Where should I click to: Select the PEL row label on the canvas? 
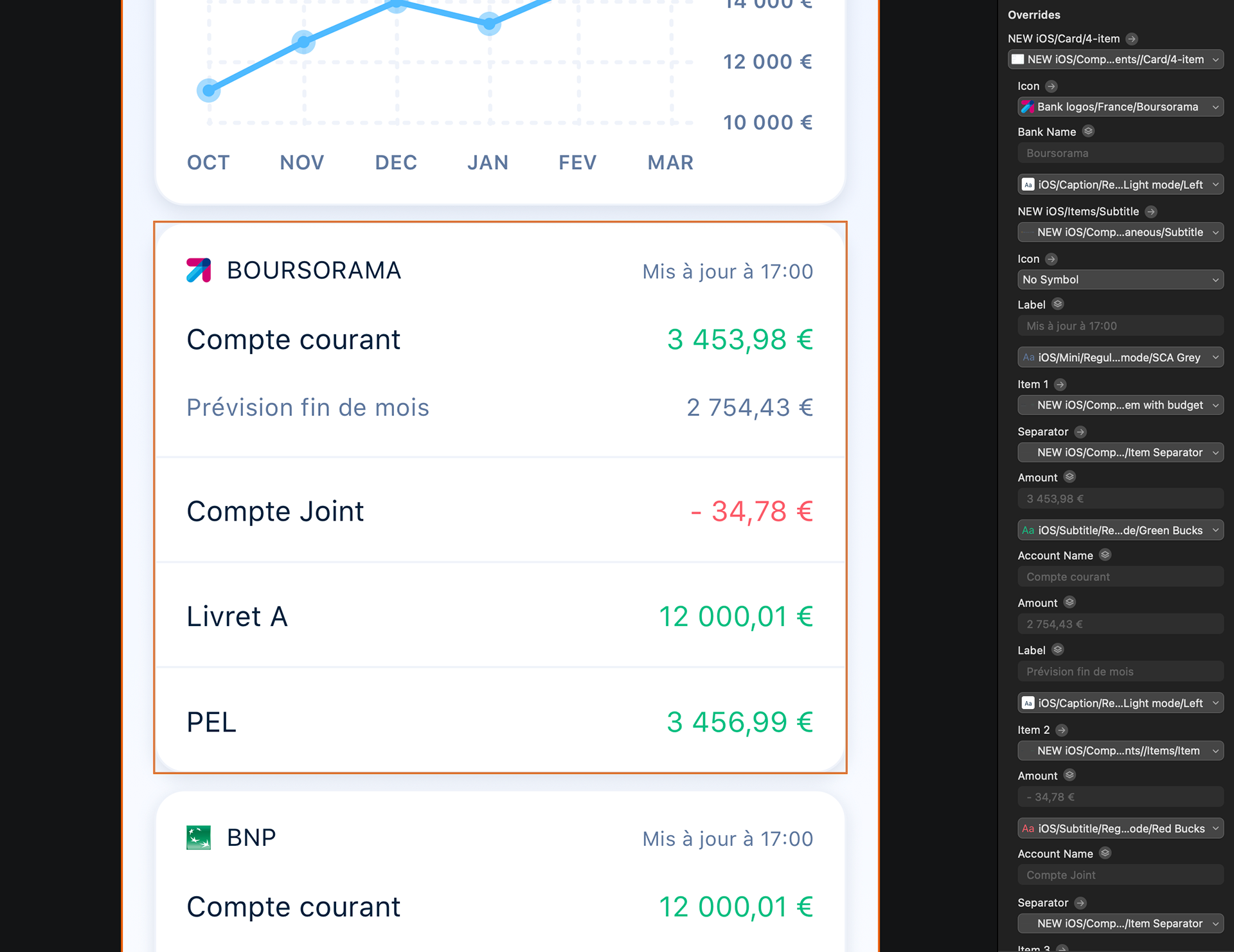211,723
